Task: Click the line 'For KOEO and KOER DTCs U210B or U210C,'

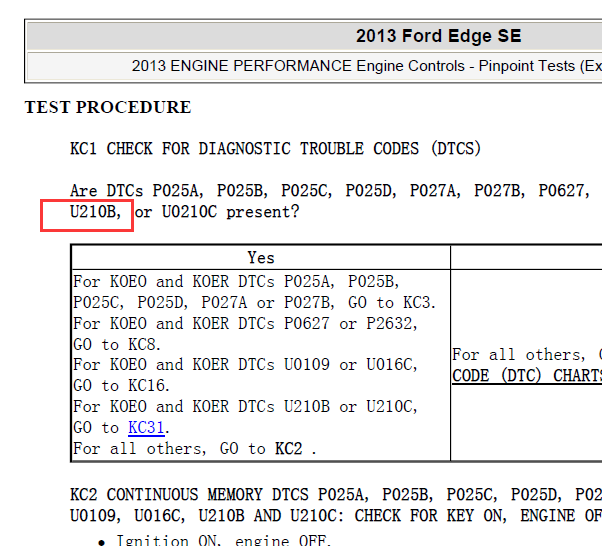Action: (245, 406)
